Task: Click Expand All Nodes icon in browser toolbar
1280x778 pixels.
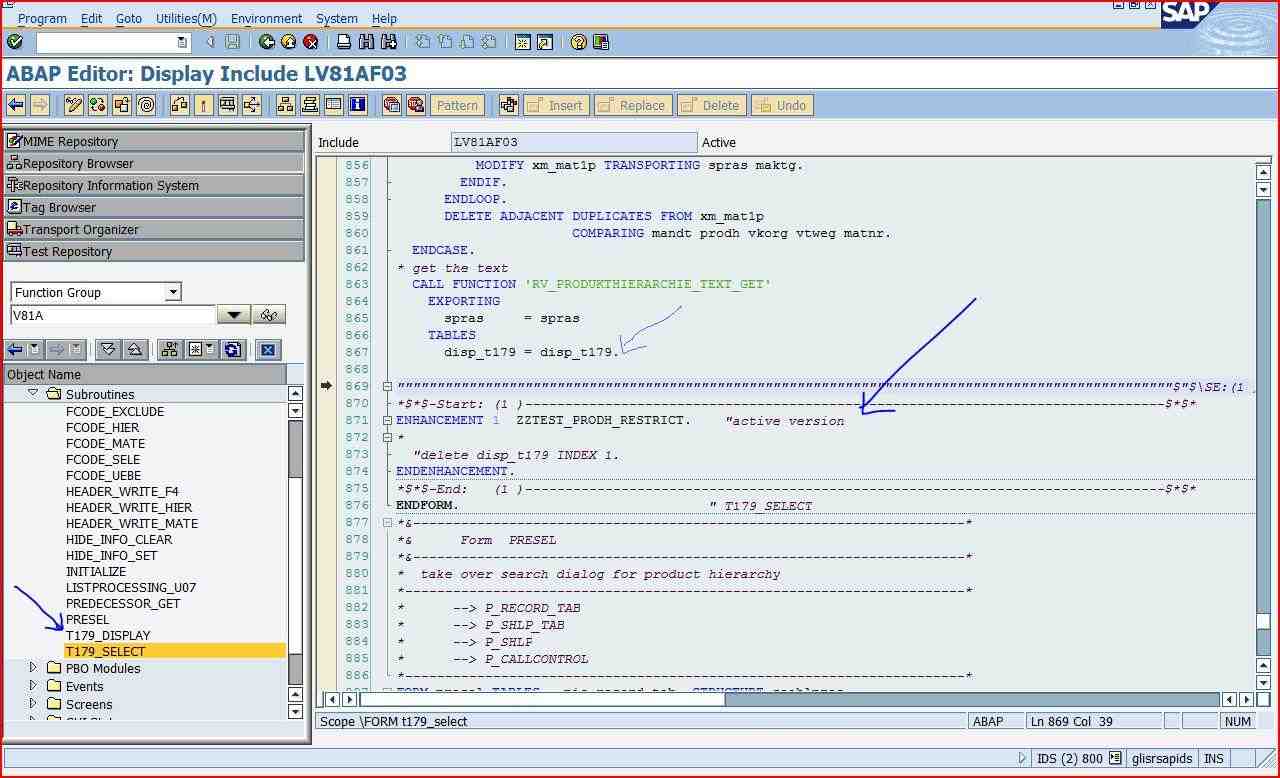Action: tap(109, 349)
